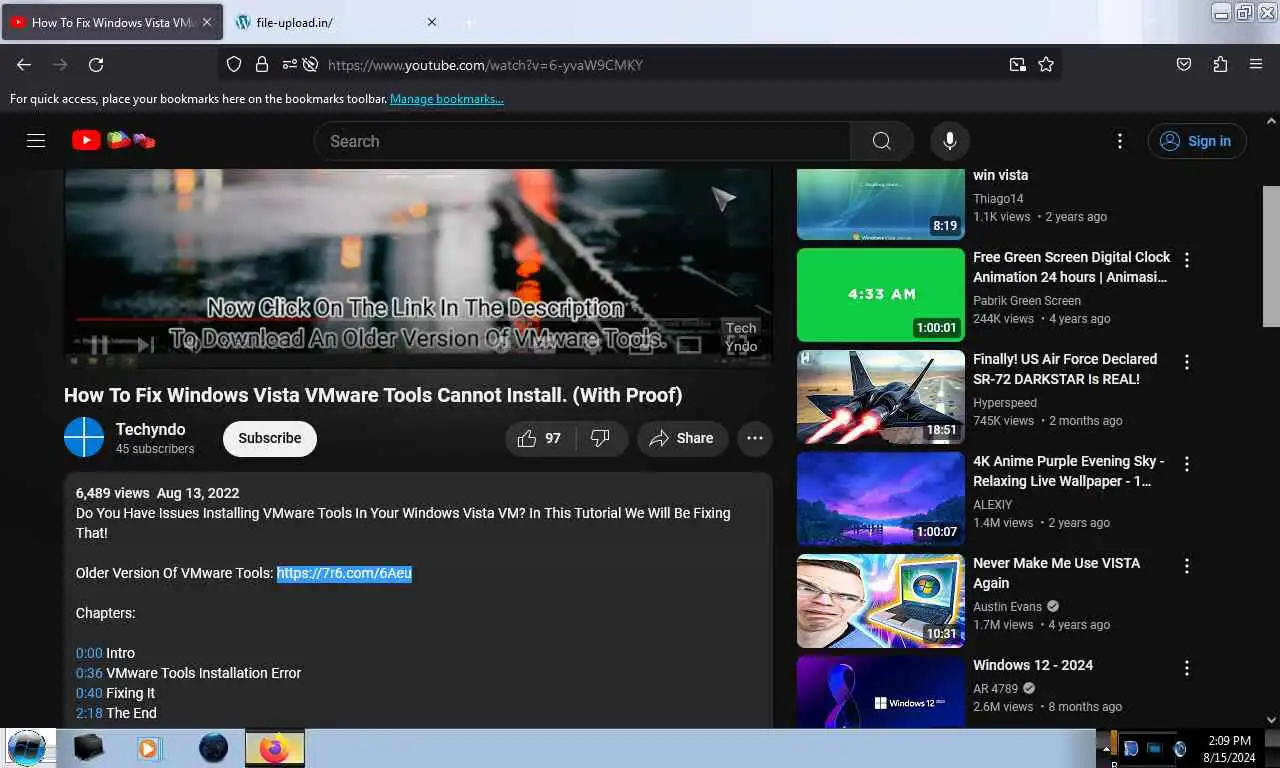The width and height of the screenshot is (1280, 768).
Task: Click the autoplay blocked icon in the address bar
Action: coord(311,64)
